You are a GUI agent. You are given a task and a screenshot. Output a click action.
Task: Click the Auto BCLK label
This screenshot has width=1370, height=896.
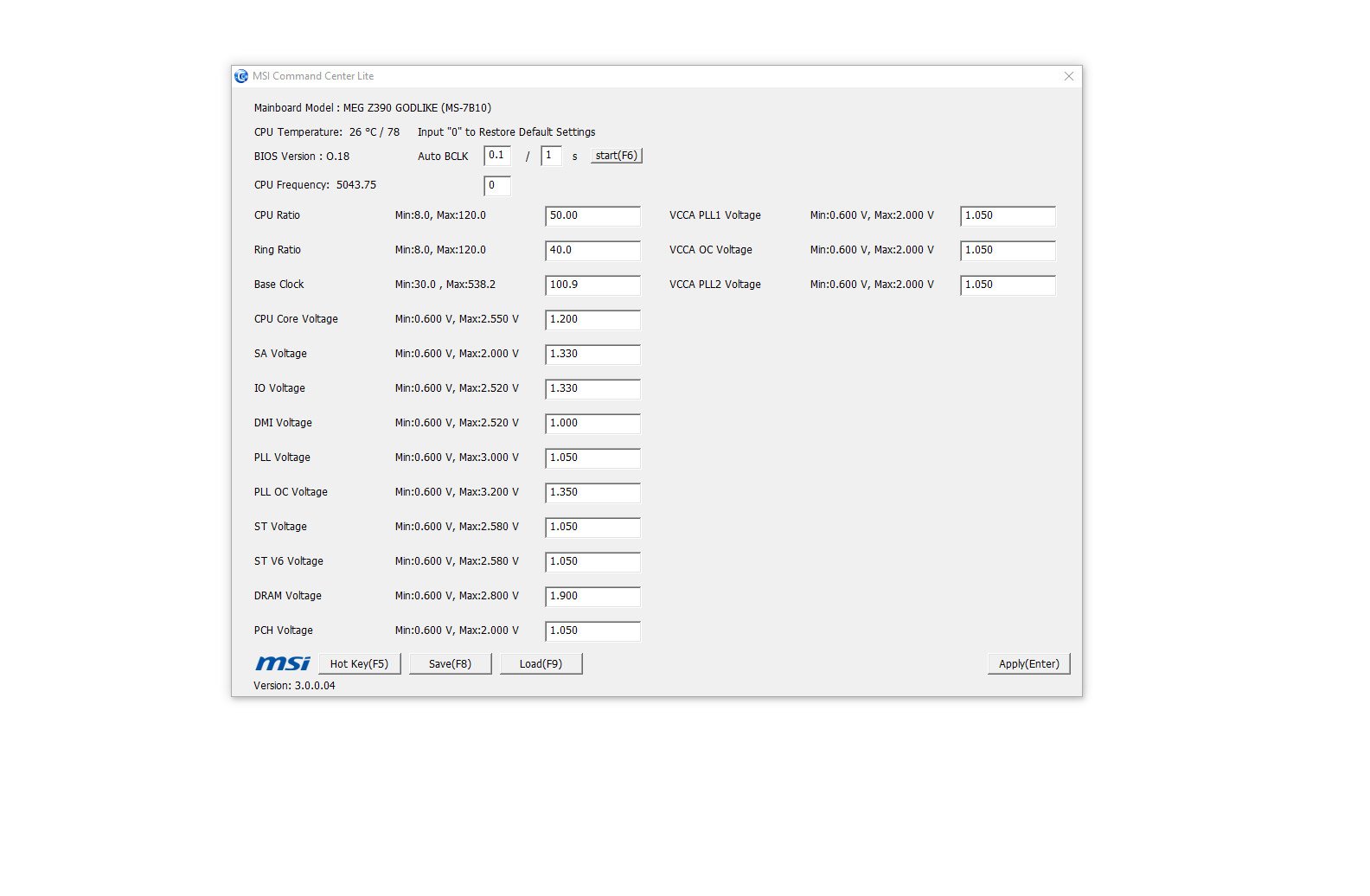click(443, 157)
